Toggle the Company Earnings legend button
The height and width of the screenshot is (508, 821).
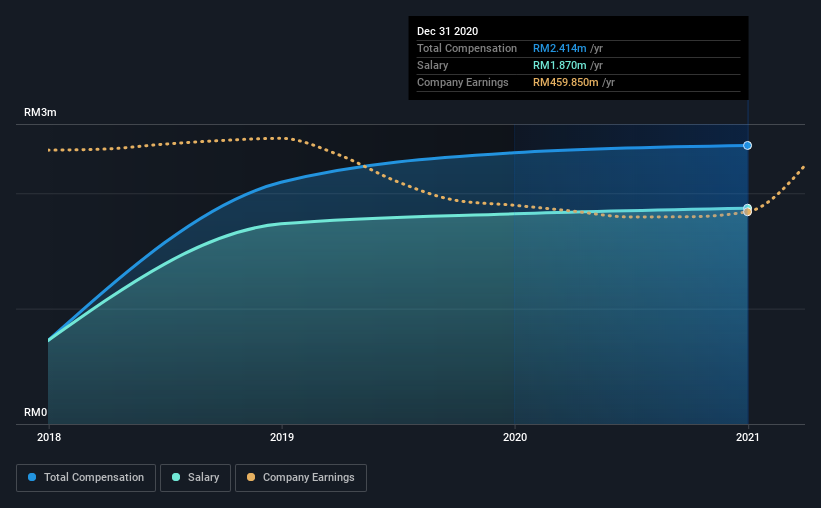[x=301, y=478]
